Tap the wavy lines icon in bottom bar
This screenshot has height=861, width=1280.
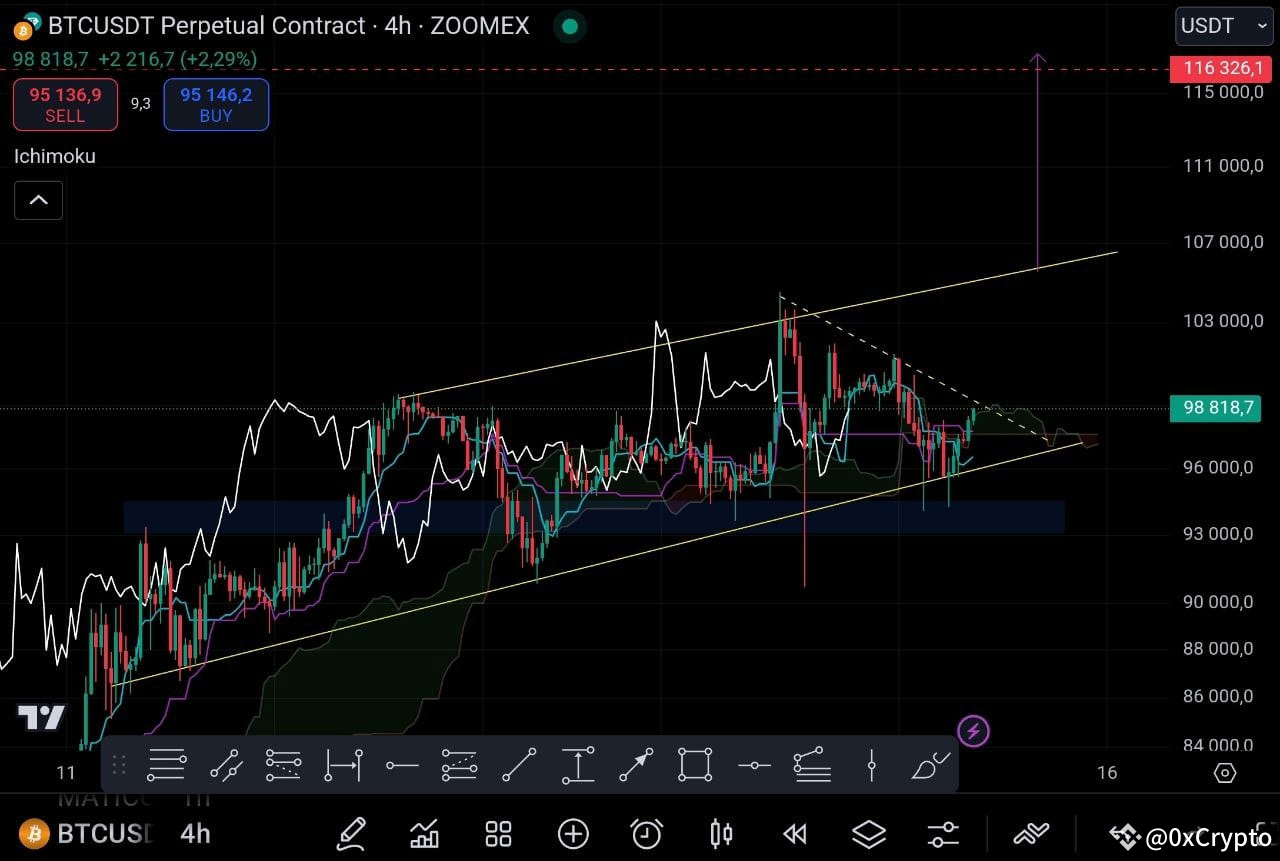pyautogui.click(x=1031, y=833)
